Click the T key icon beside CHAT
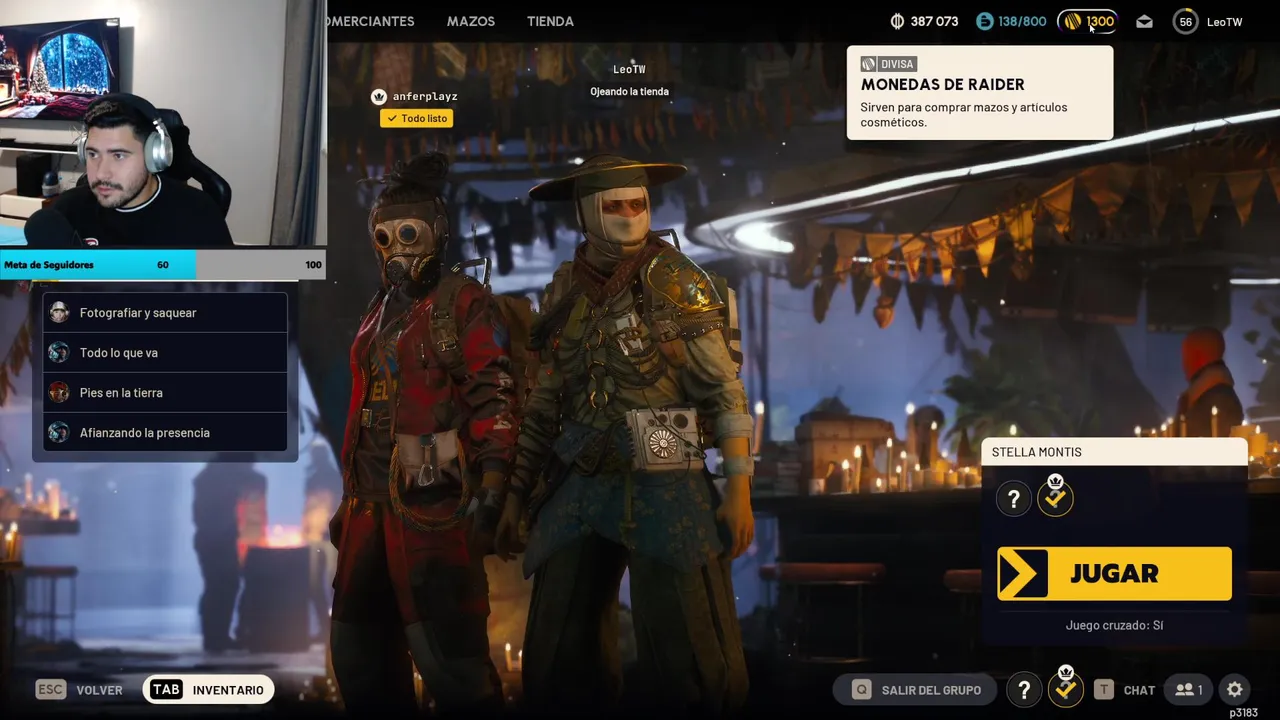Image resolution: width=1280 pixels, height=720 pixels. tap(1103, 690)
